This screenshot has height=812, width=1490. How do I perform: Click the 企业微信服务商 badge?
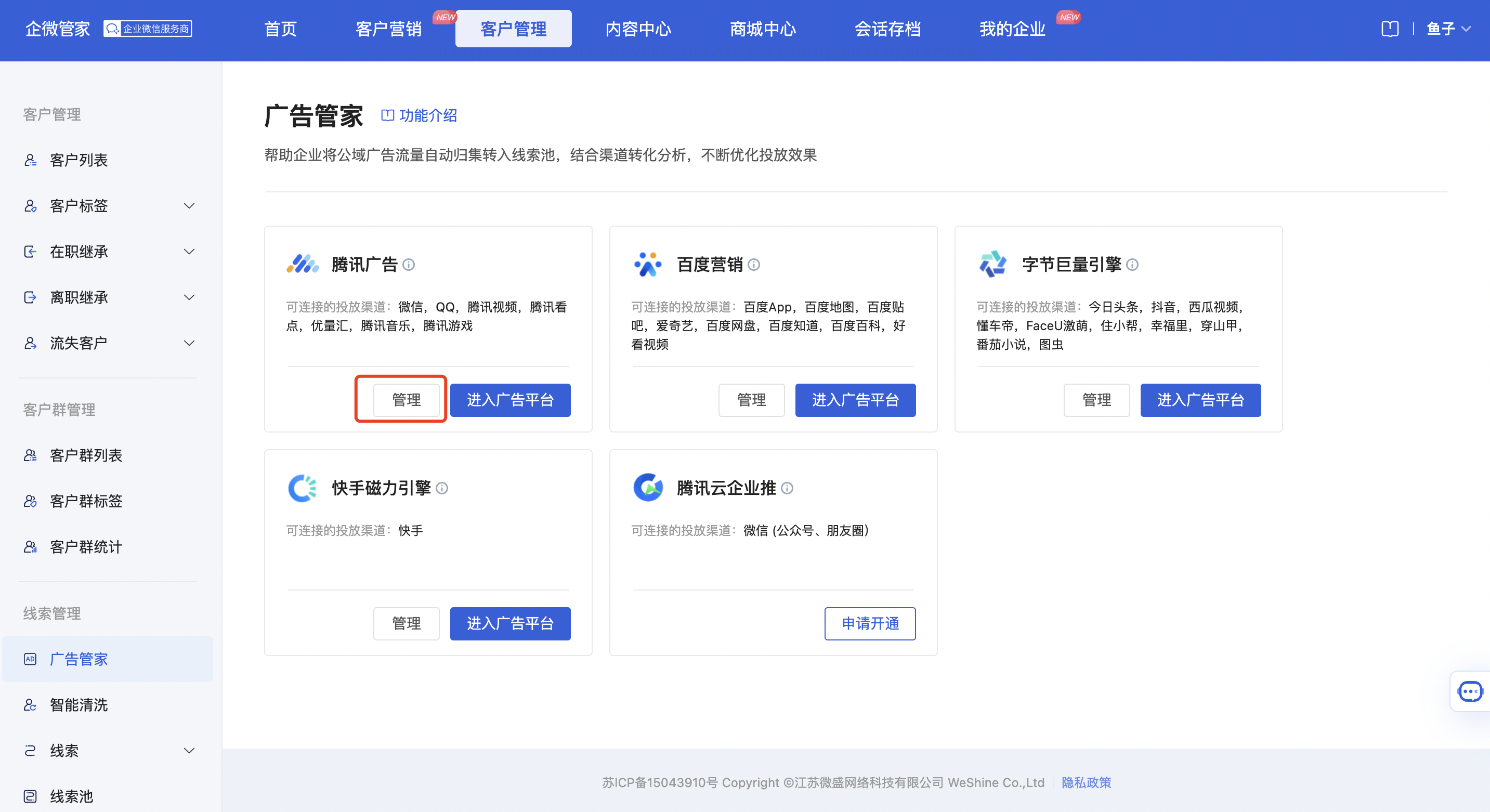(148, 29)
